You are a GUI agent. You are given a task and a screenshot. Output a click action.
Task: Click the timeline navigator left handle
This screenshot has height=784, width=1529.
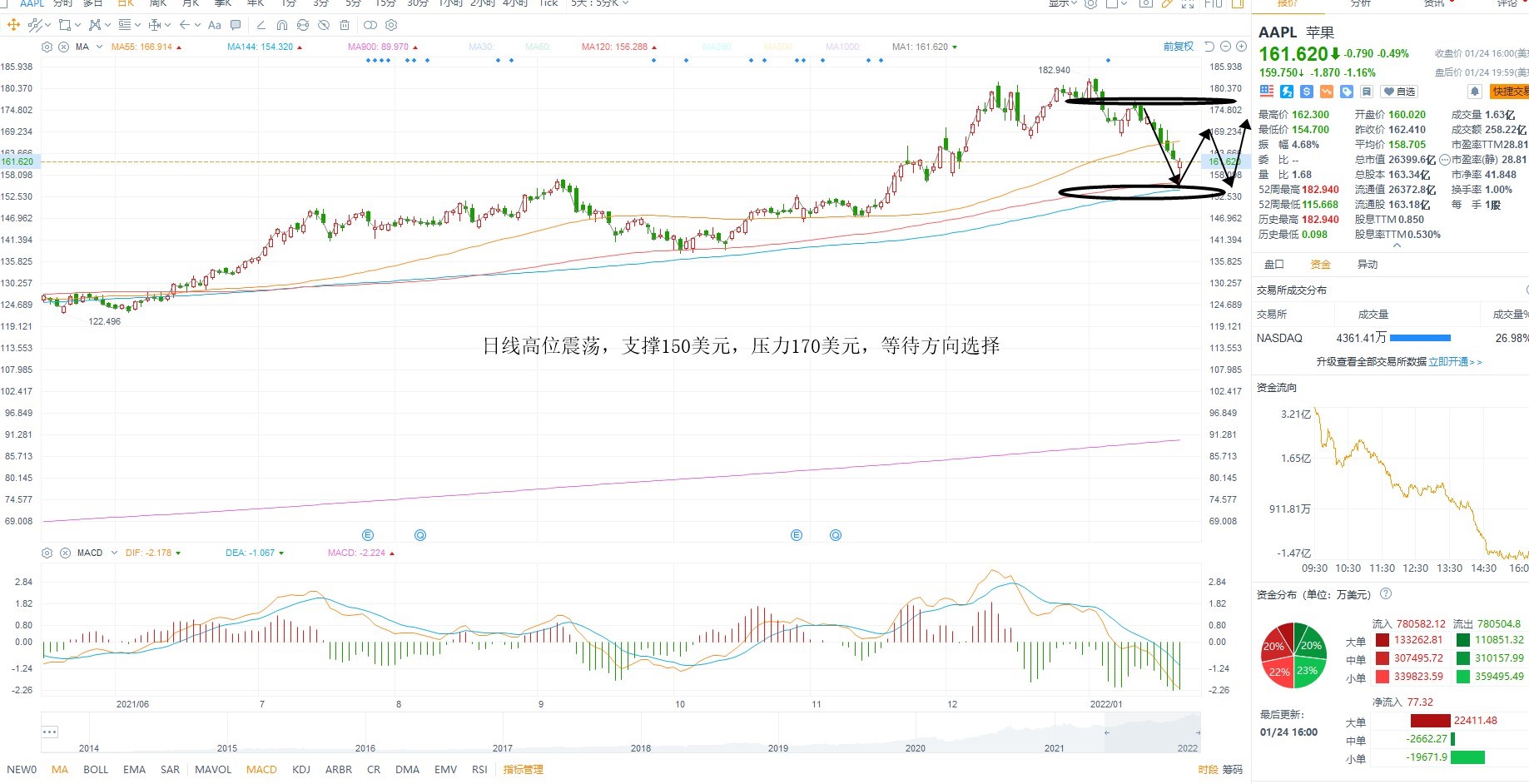point(1107,732)
